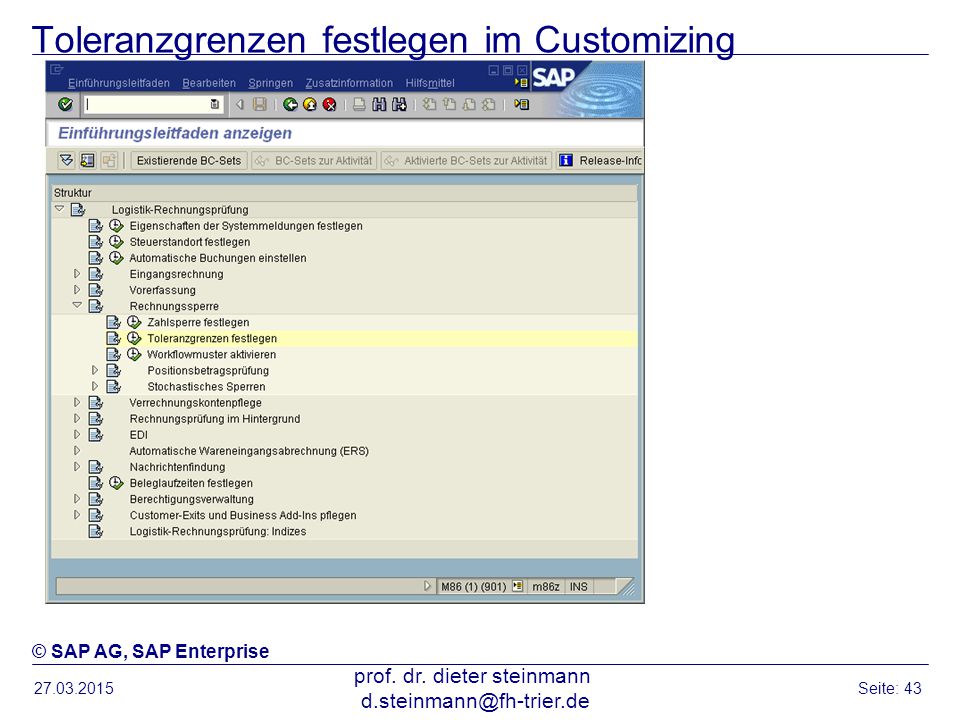The image size is (960, 720).
Task: Expand the Positionsbetragsprüfung node
Action: click(95, 370)
